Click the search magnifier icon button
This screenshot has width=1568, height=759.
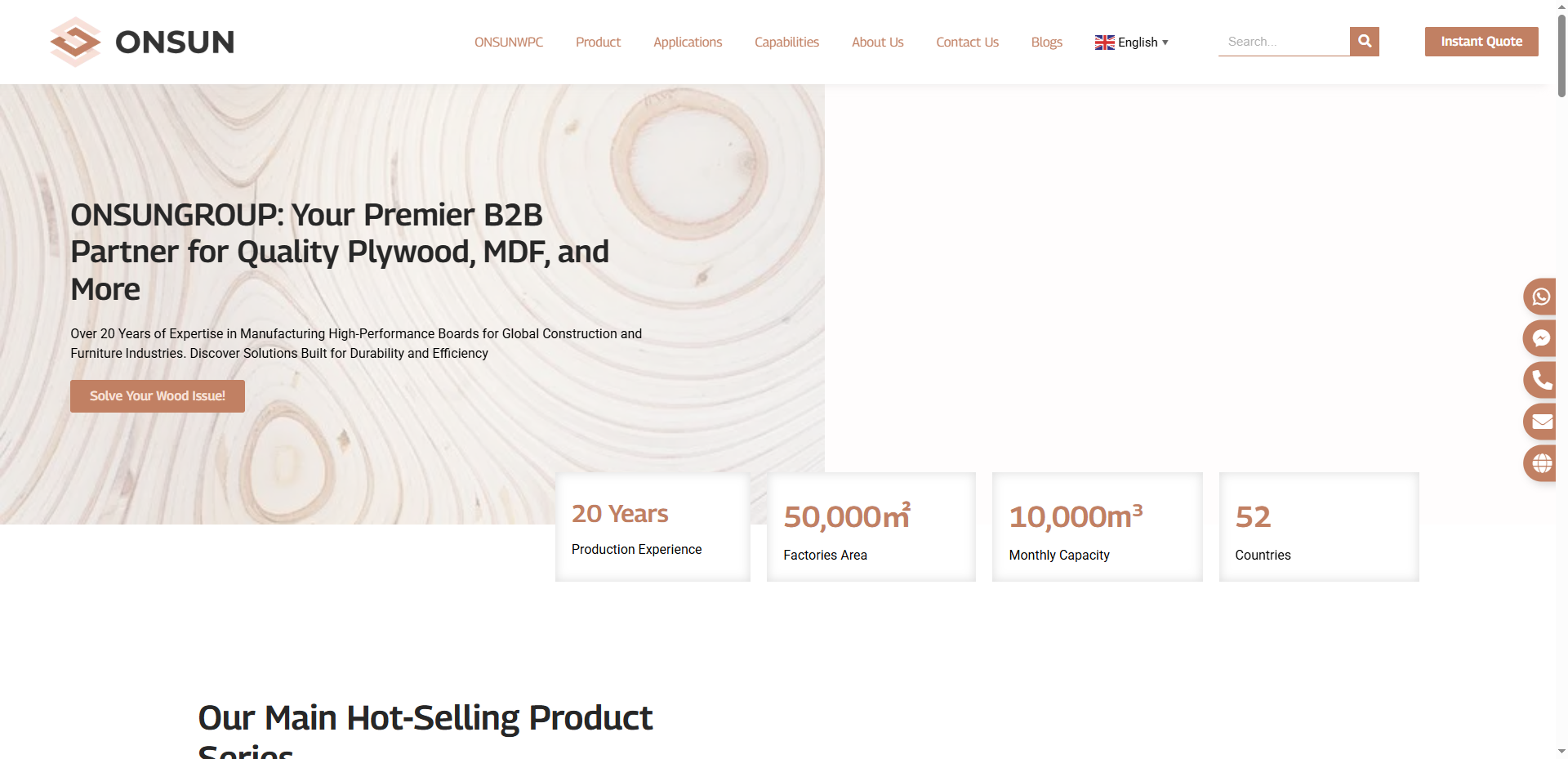click(x=1364, y=42)
